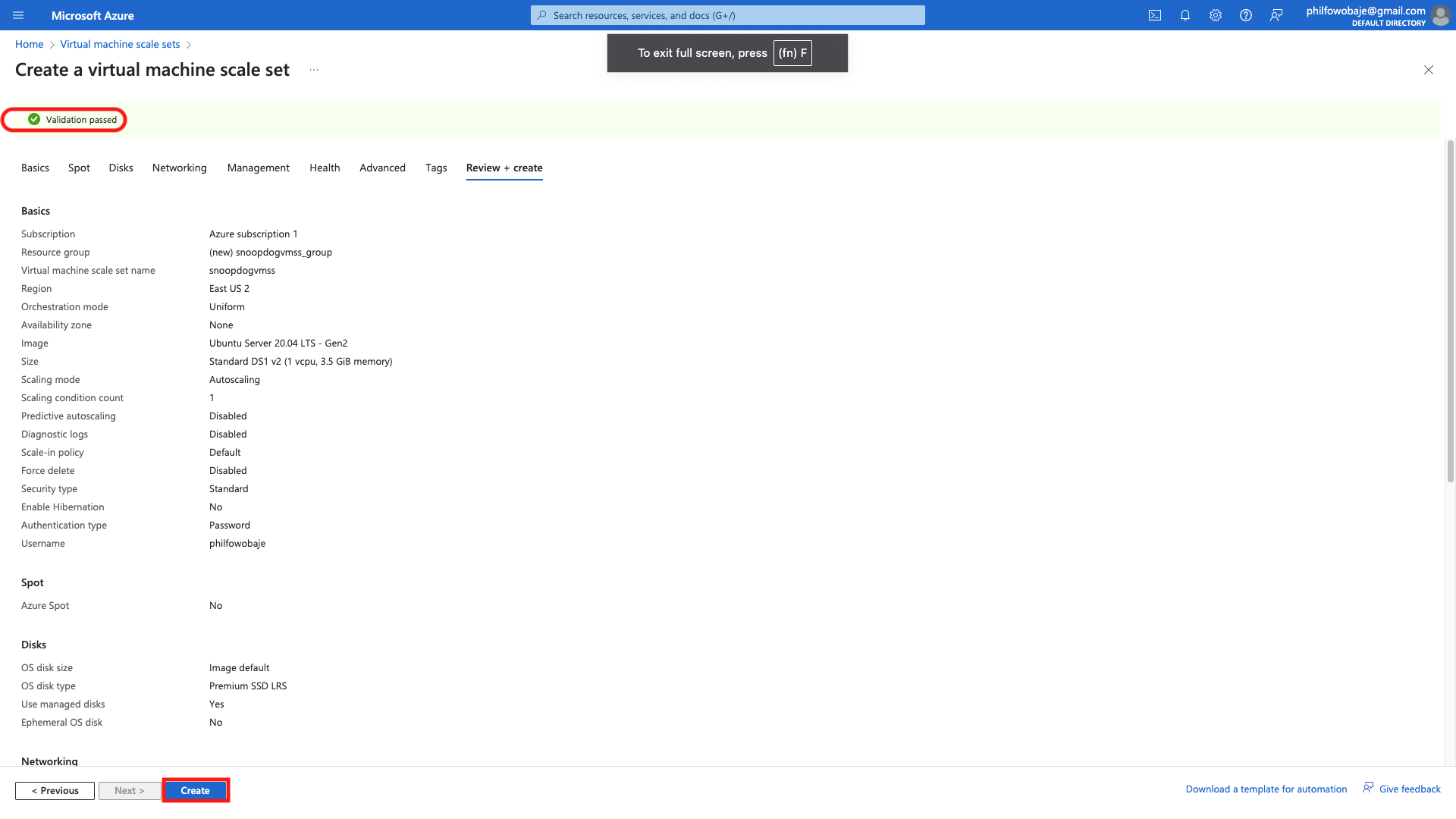Open Download a template for automation

coord(1266,789)
